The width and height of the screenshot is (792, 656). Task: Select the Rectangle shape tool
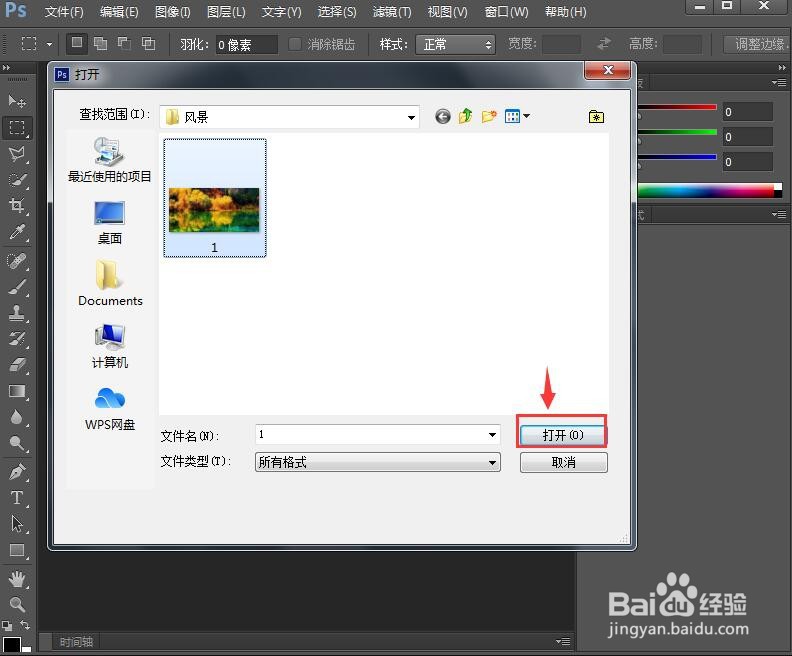(x=17, y=550)
